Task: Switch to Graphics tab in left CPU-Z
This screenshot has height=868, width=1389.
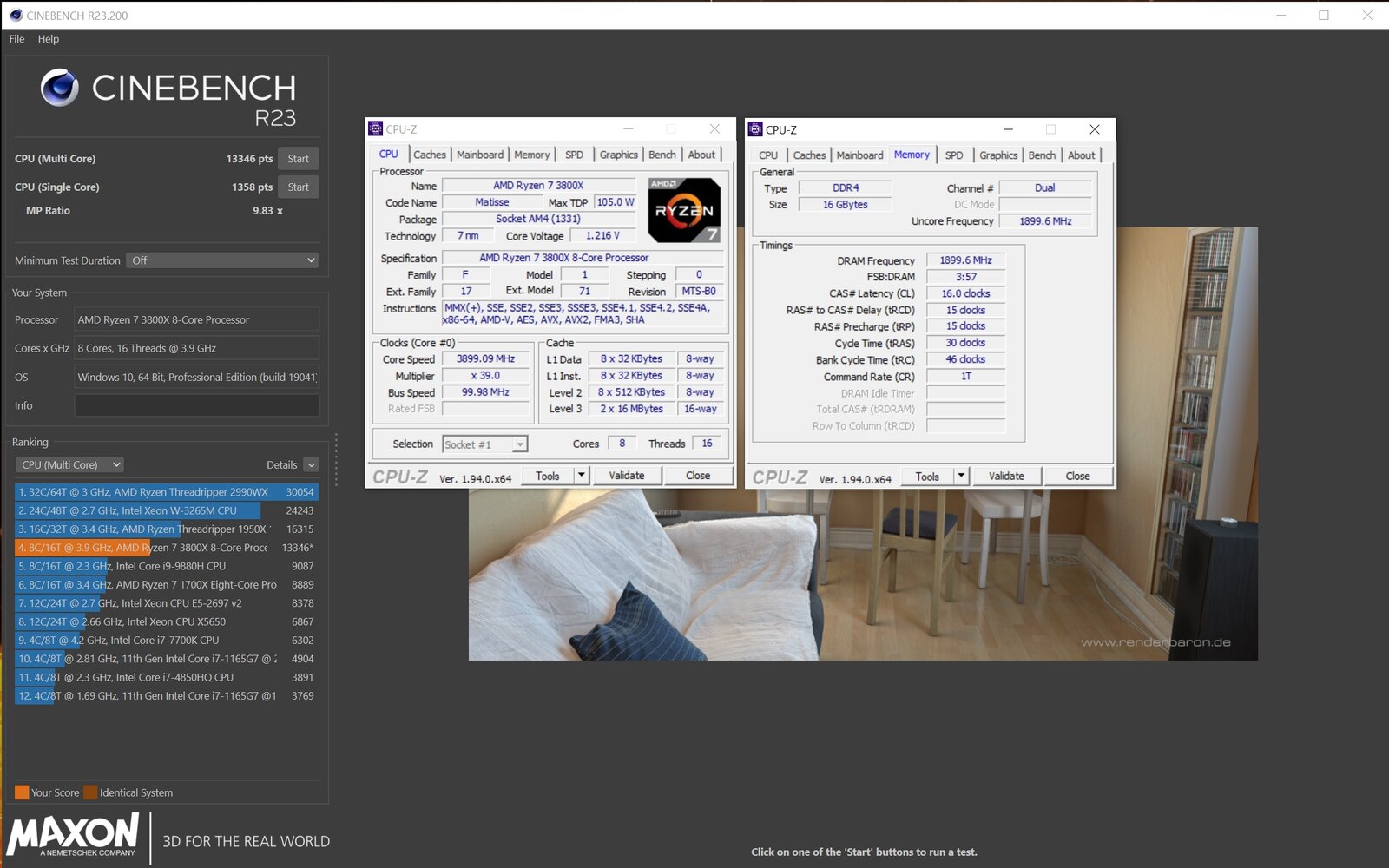Action: [x=618, y=155]
